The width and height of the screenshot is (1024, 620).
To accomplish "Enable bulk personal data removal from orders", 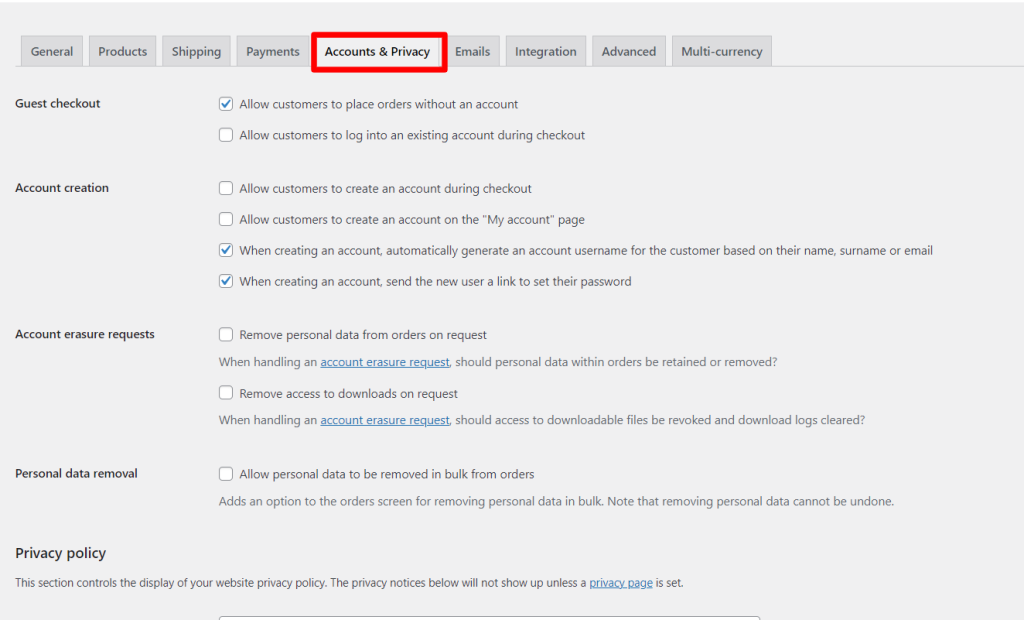I will click(226, 474).
